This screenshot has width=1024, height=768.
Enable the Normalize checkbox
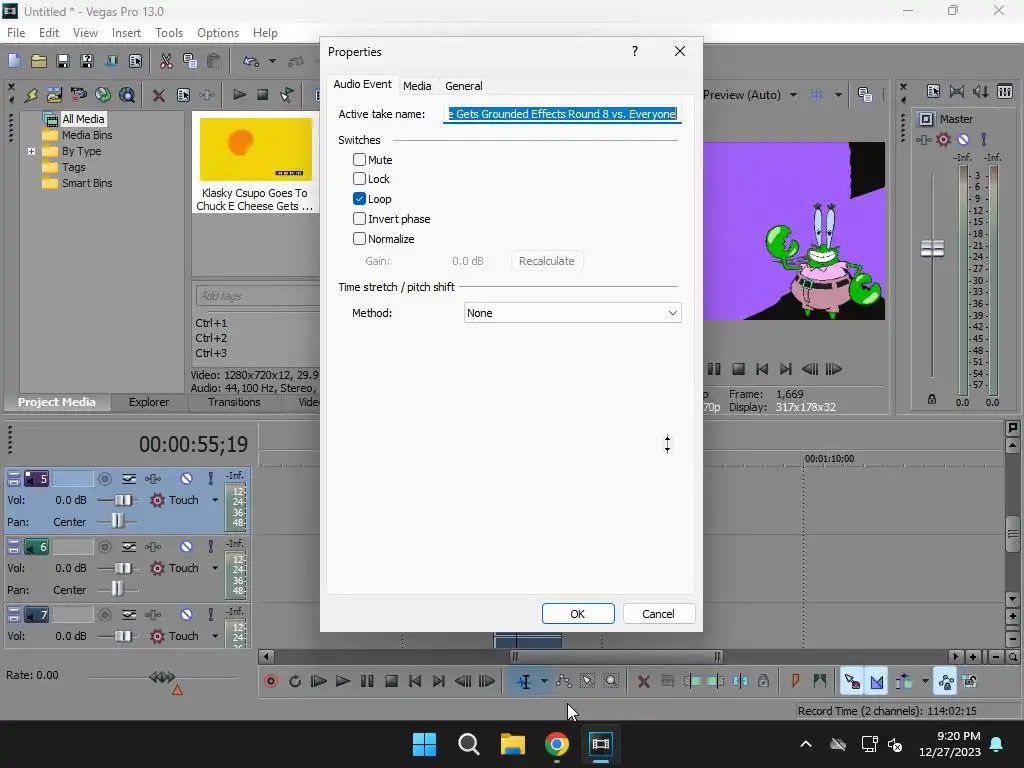coord(359,238)
